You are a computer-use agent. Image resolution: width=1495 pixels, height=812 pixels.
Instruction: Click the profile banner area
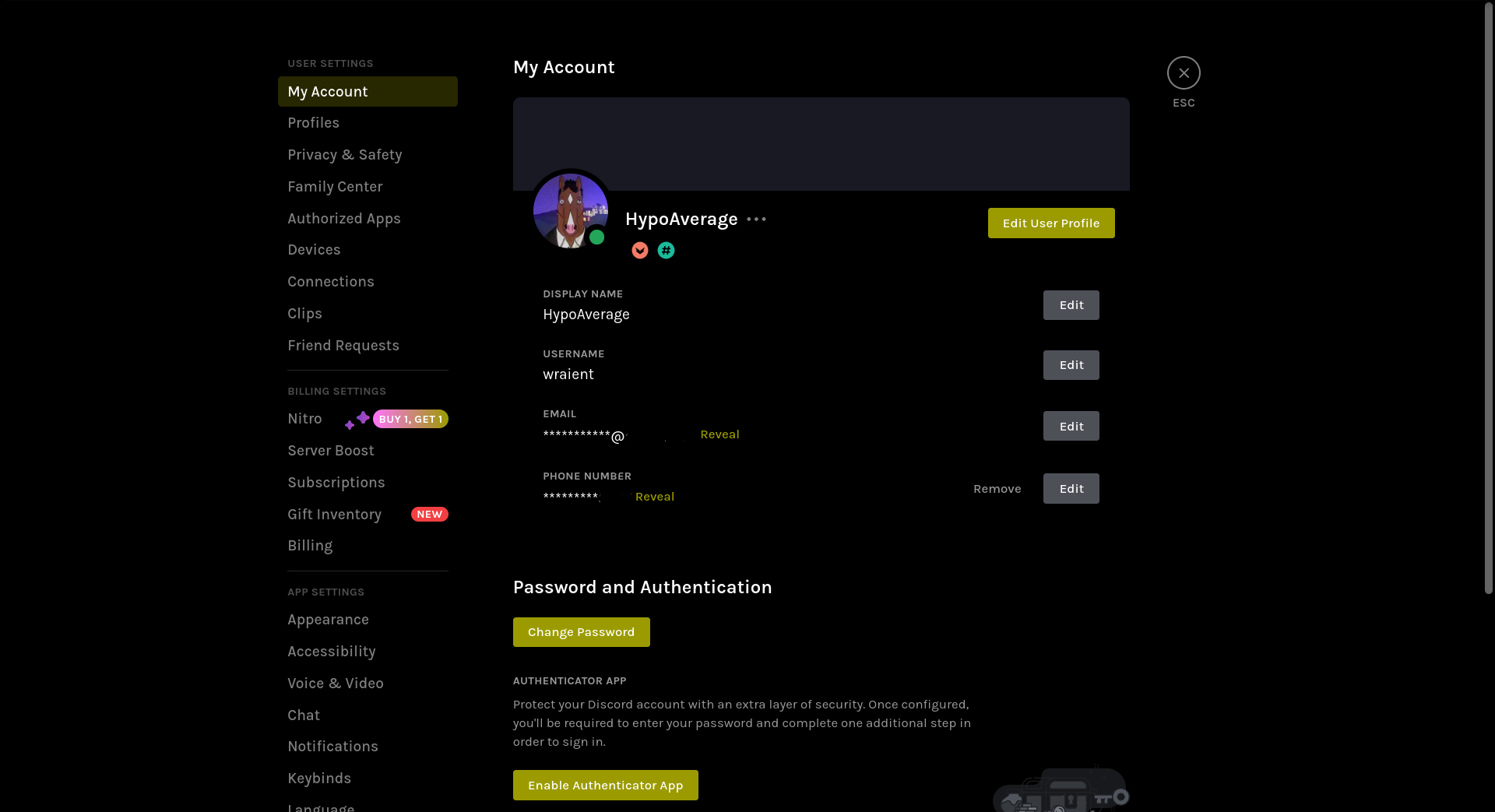pos(821,144)
